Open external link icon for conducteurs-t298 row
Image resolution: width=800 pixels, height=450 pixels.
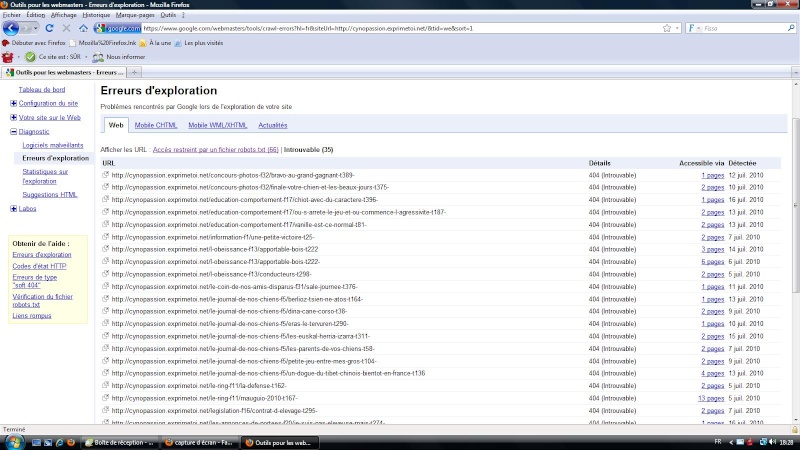point(106,274)
